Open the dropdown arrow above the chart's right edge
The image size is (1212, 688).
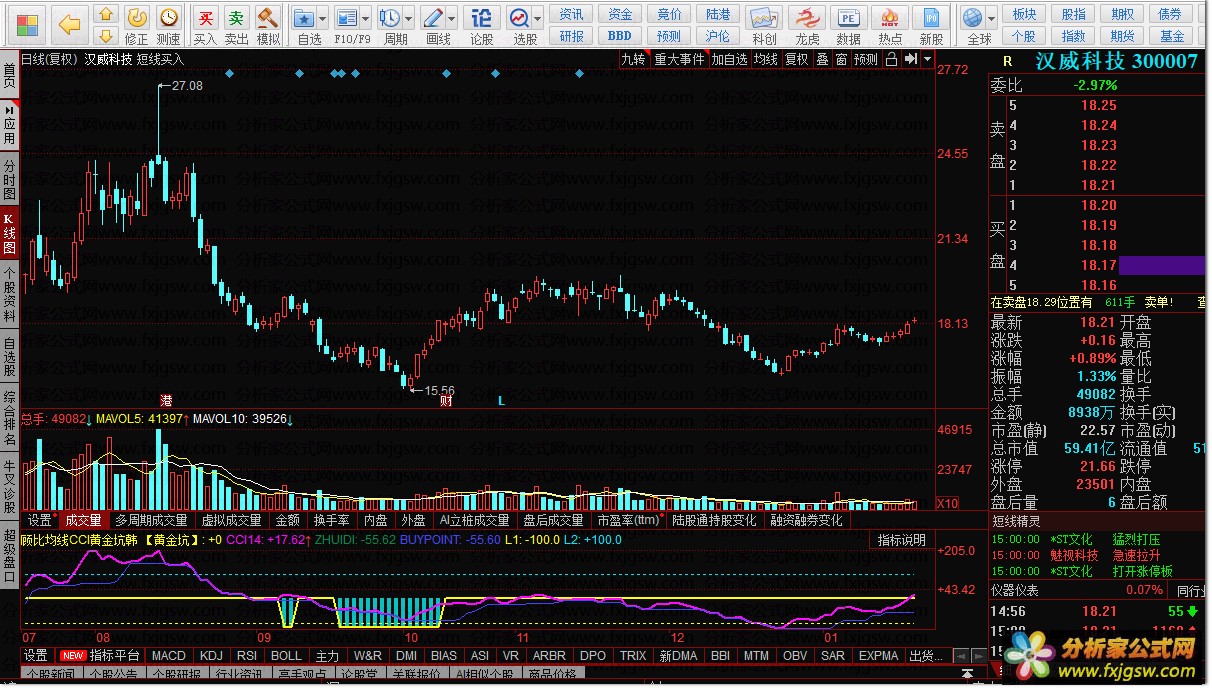point(927,59)
